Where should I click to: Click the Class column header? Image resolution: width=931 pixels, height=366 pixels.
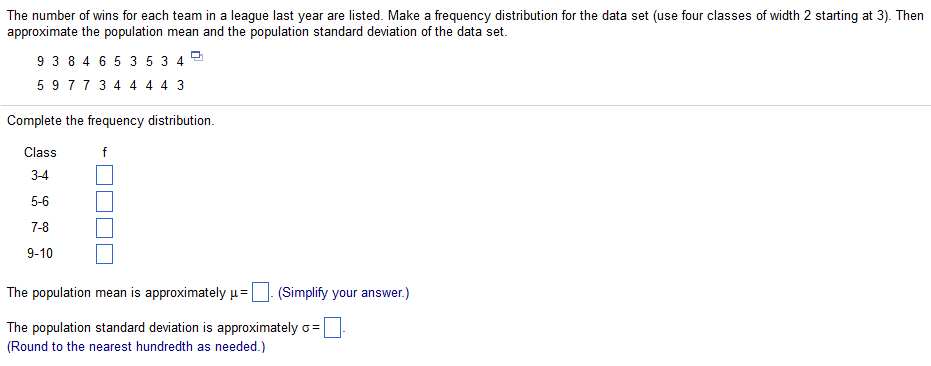coord(40,153)
